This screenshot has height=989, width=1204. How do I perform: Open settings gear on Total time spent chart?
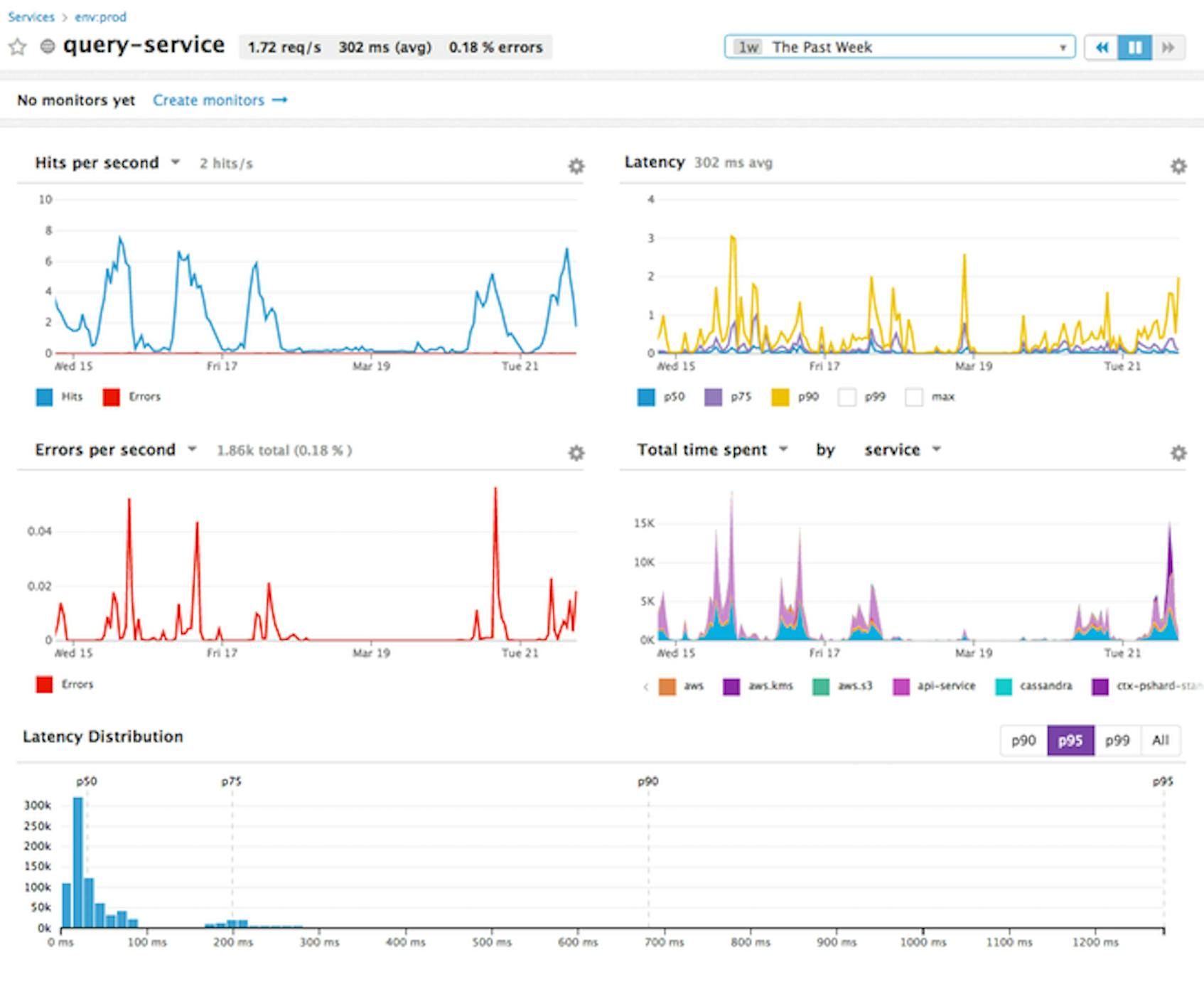tap(1179, 451)
